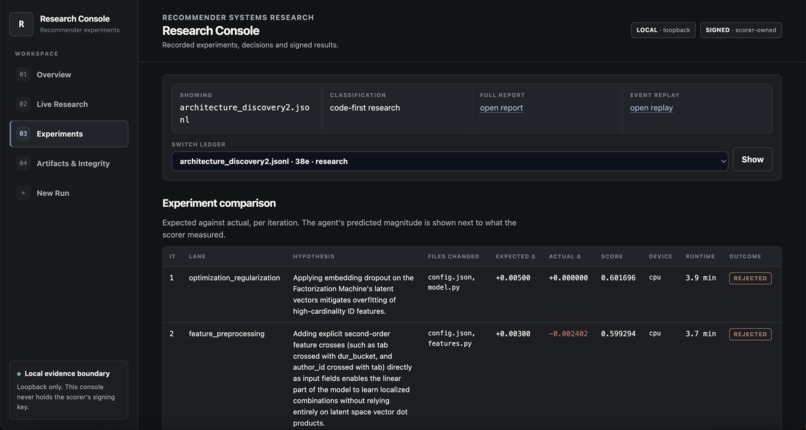The width and height of the screenshot is (806, 430).
Task: Click the runtime 3.9 min
Action: [701, 278]
